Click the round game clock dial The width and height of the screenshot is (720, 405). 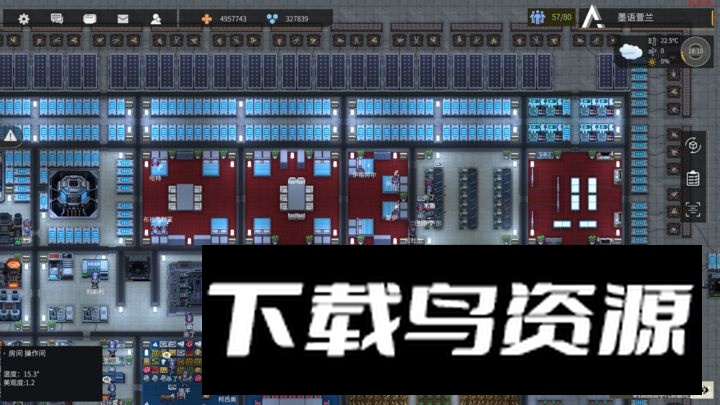coord(698,52)
